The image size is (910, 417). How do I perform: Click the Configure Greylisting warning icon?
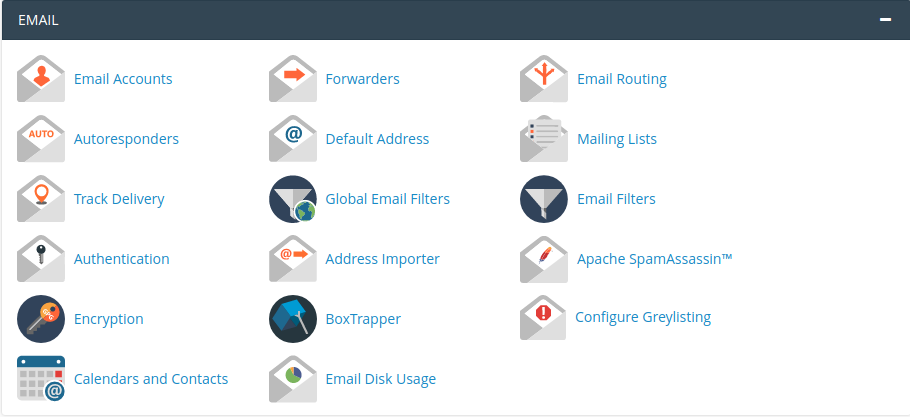[x=544, y=318]
